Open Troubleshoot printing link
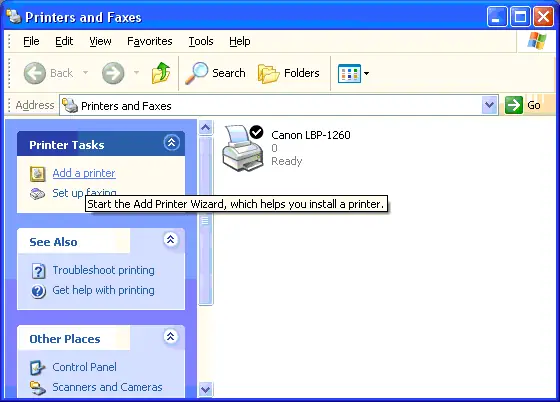560x402 pixels. point(104,270)
